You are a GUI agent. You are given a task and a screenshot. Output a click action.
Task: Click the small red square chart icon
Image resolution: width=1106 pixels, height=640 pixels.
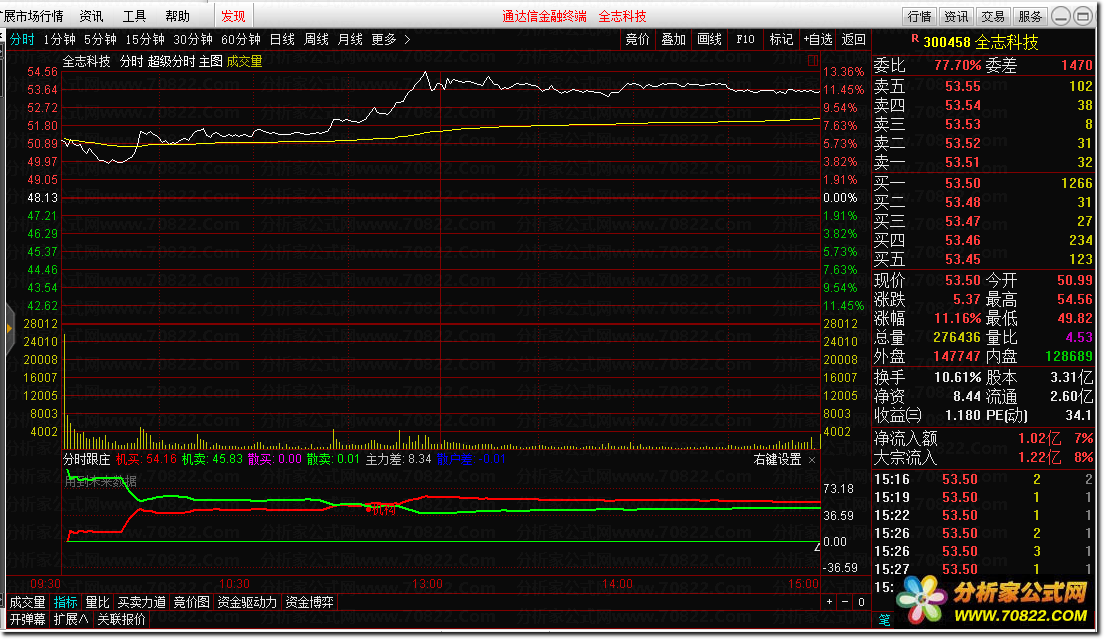point(813,61)
